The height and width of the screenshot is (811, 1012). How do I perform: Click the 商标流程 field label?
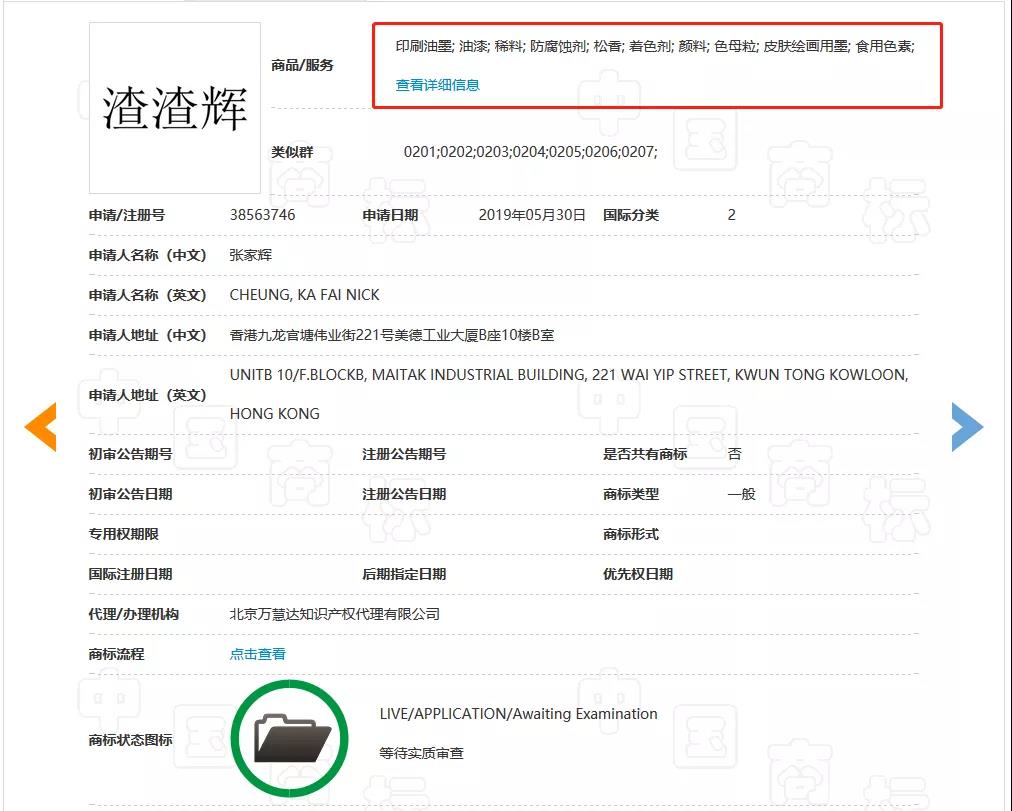[x=116, y=654]
